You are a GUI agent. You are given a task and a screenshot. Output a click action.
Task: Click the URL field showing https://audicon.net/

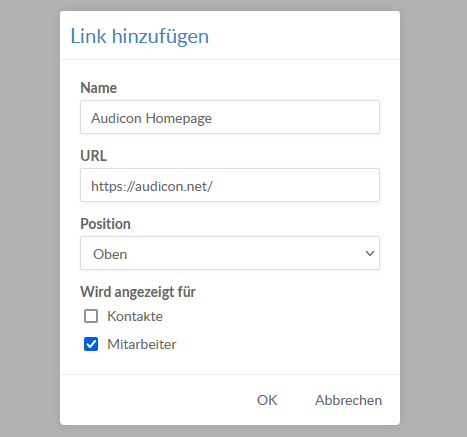pos(230,185)
